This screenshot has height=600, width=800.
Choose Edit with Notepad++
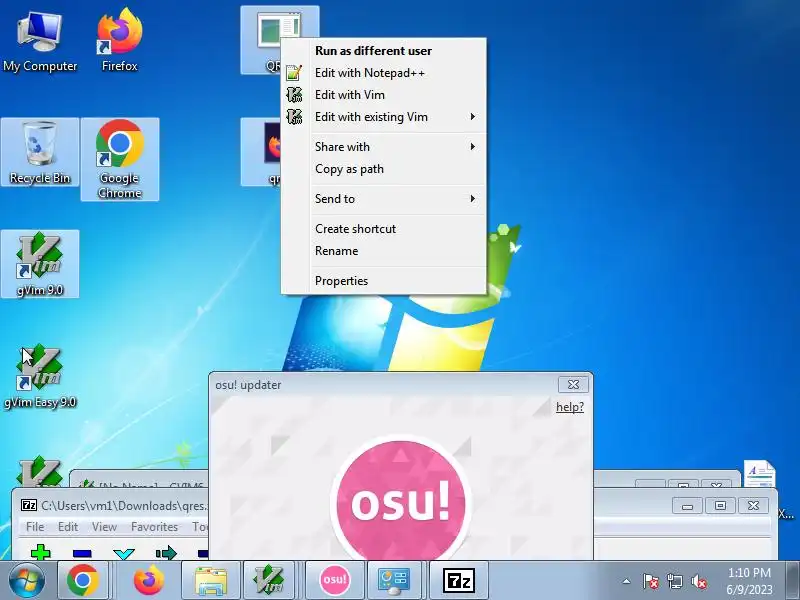(383, 73)
